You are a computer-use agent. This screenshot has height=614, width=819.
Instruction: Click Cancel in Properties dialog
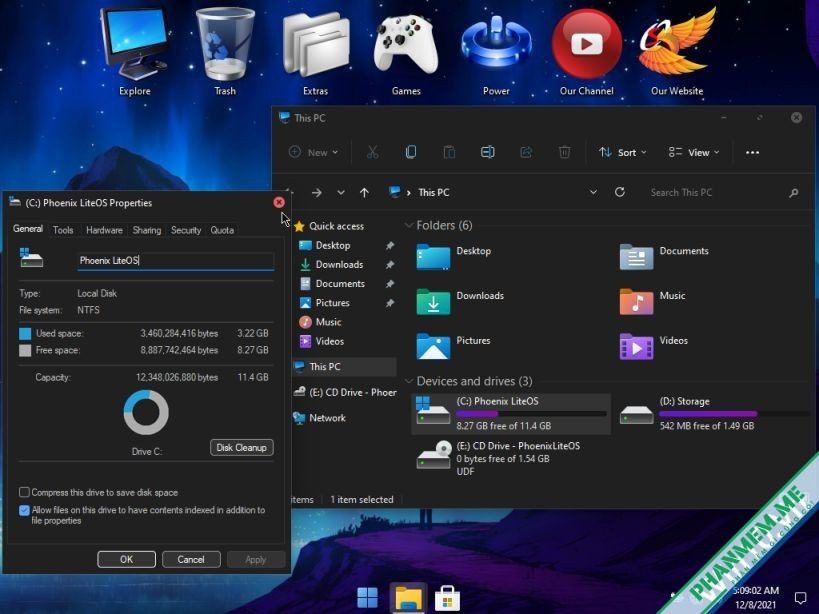point(191,559)
